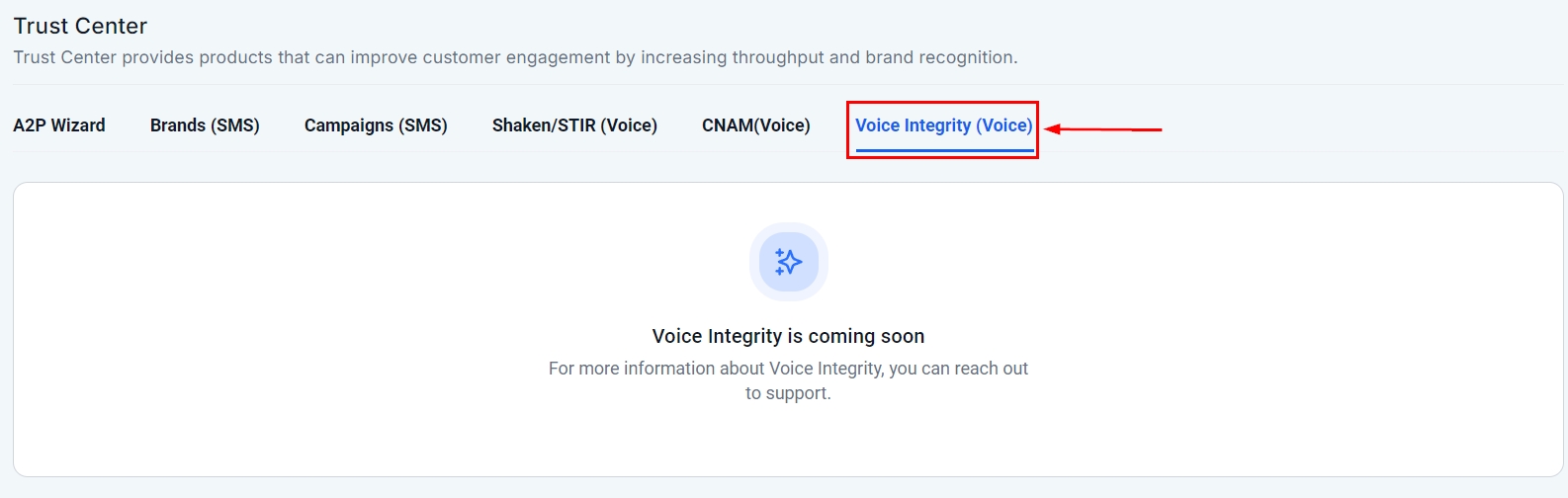This screenshot has width=1568, height=498.
Task: Click the blue underline below Voice Integrity tab
Action: pos(944,150)
